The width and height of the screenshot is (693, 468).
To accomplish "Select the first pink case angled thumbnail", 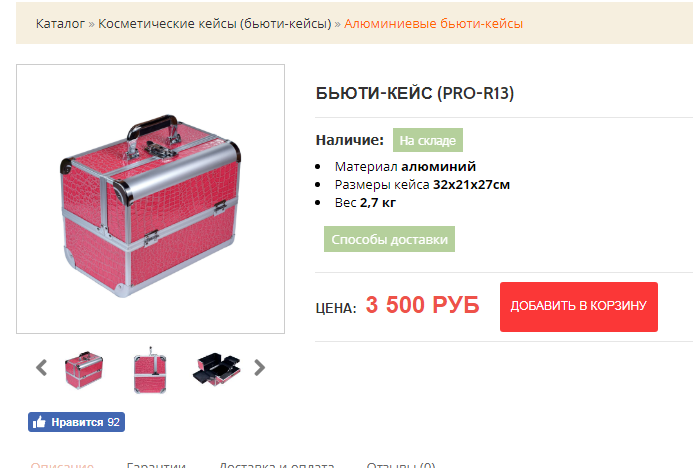I will tap(84, 370).
